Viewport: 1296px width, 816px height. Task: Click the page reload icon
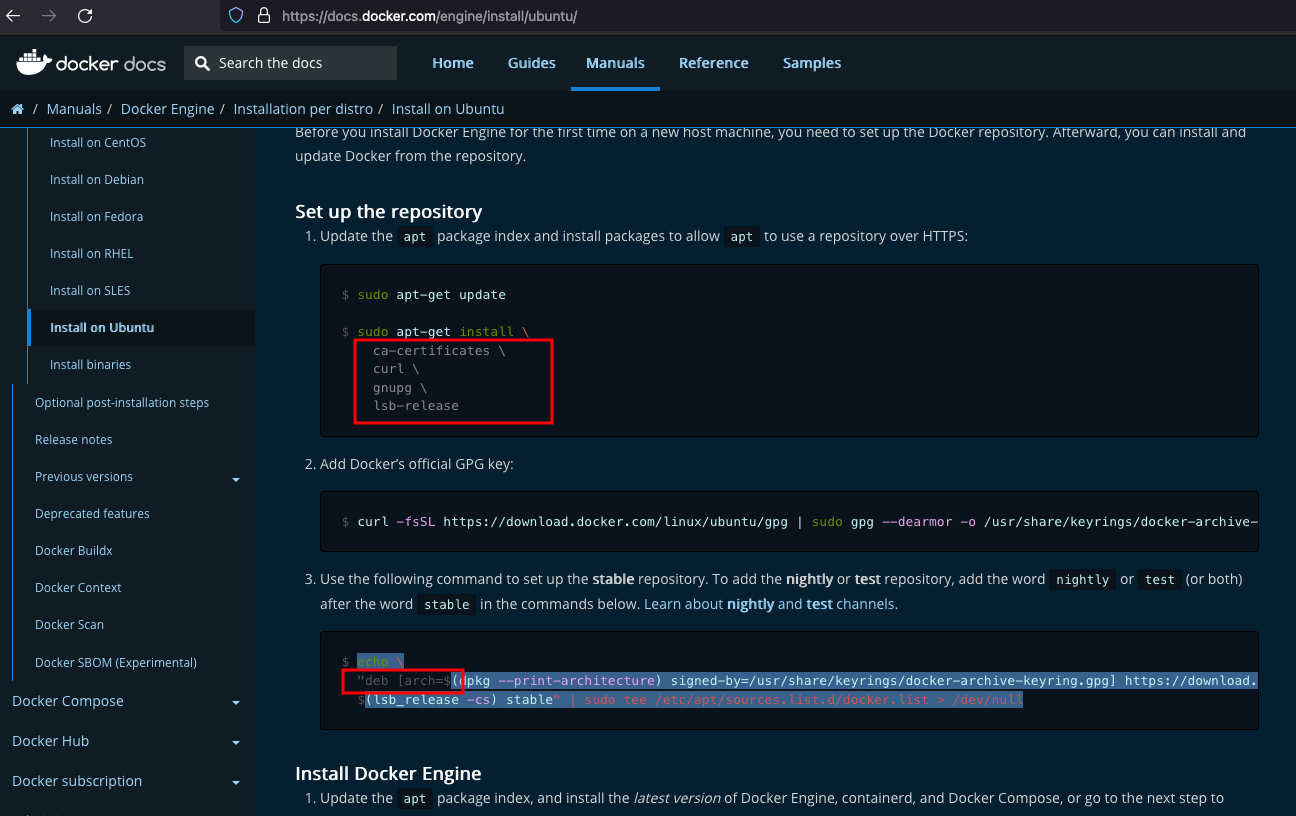[84, 16]
